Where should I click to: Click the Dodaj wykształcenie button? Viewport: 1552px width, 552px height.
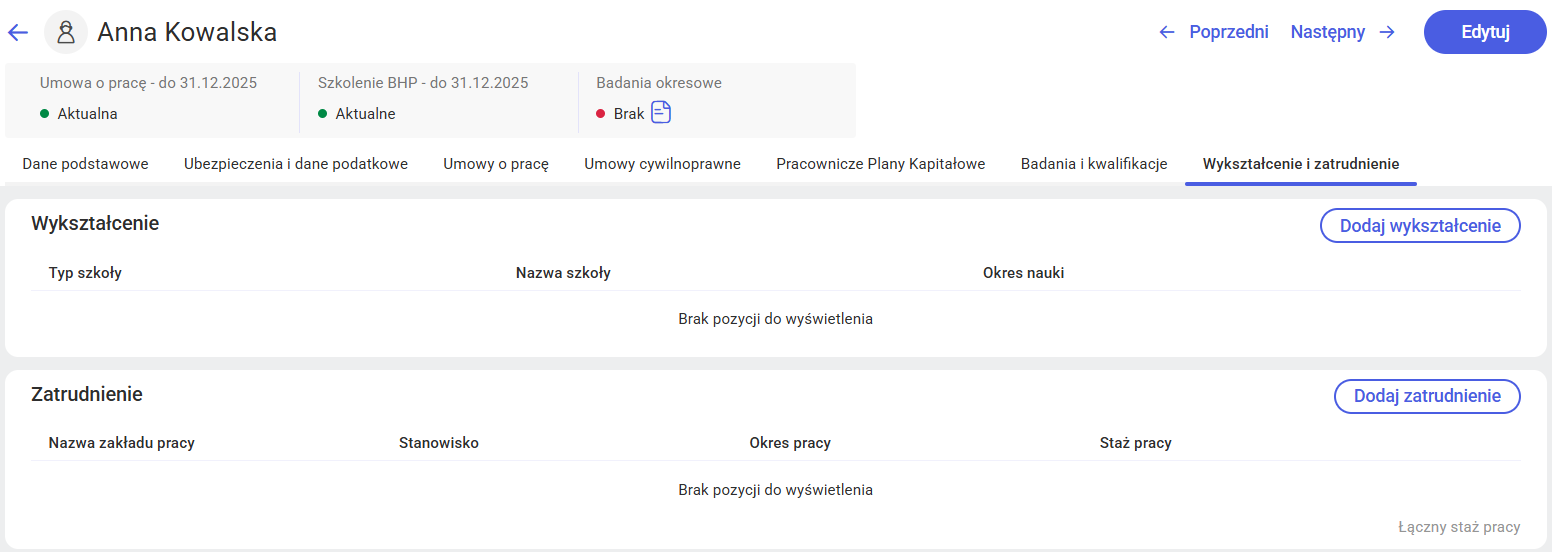1420,226
